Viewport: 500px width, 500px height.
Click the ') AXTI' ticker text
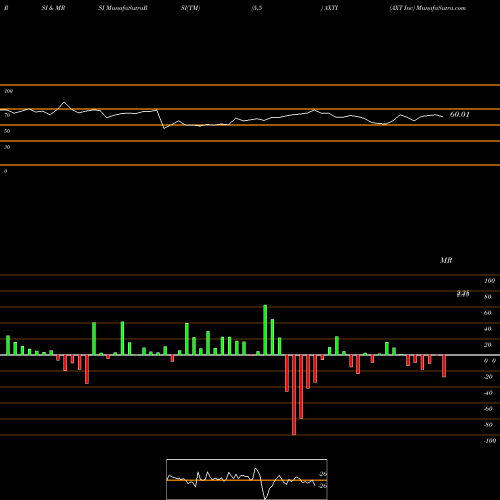pyautogui.click(x=329, y=8)
